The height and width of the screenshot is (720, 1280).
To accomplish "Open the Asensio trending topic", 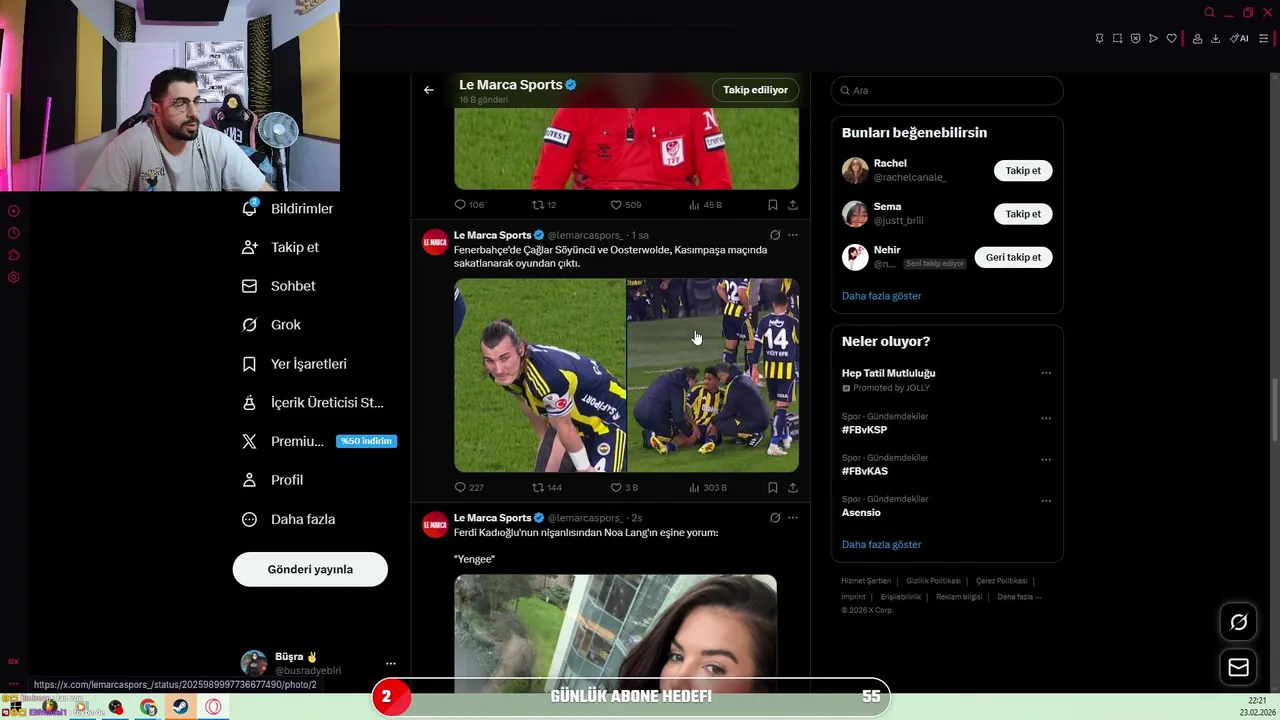I will click(x=861, y=513).
